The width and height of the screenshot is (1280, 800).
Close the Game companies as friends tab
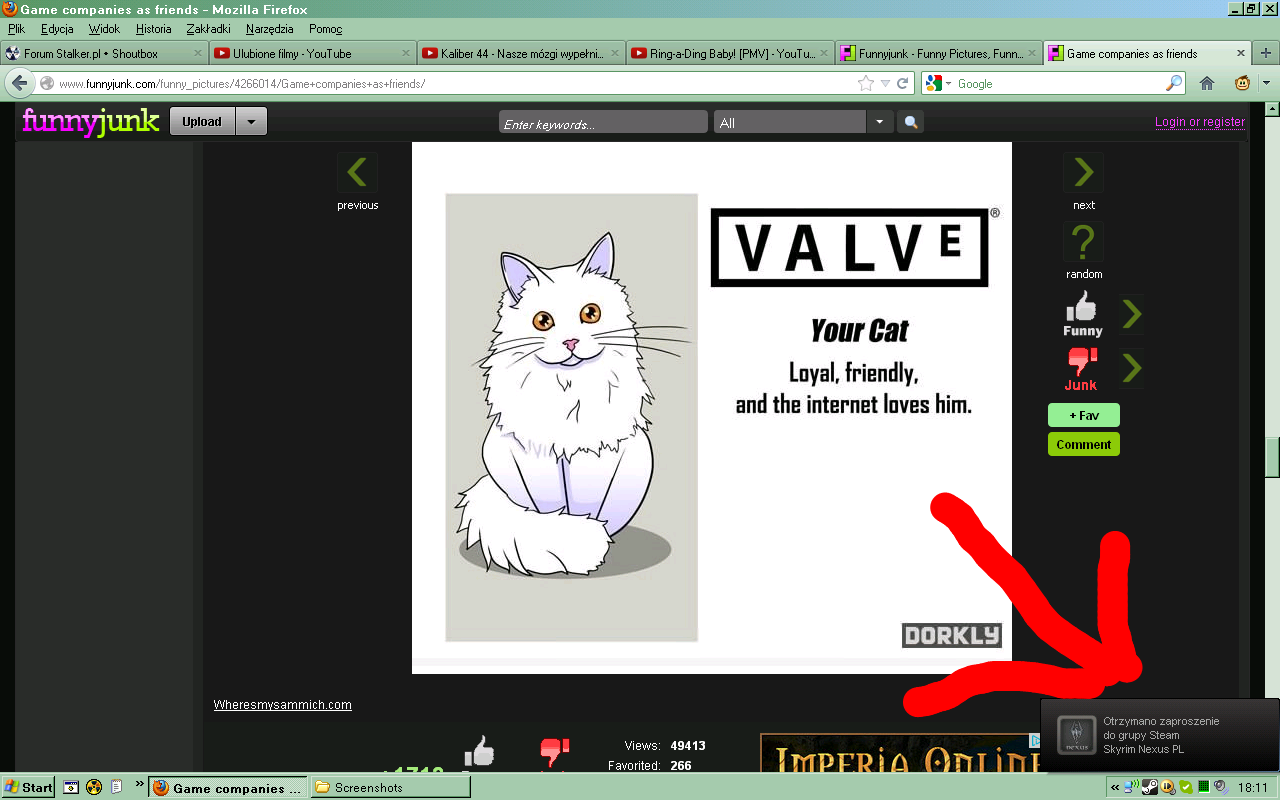click(x=1241, y=53)
